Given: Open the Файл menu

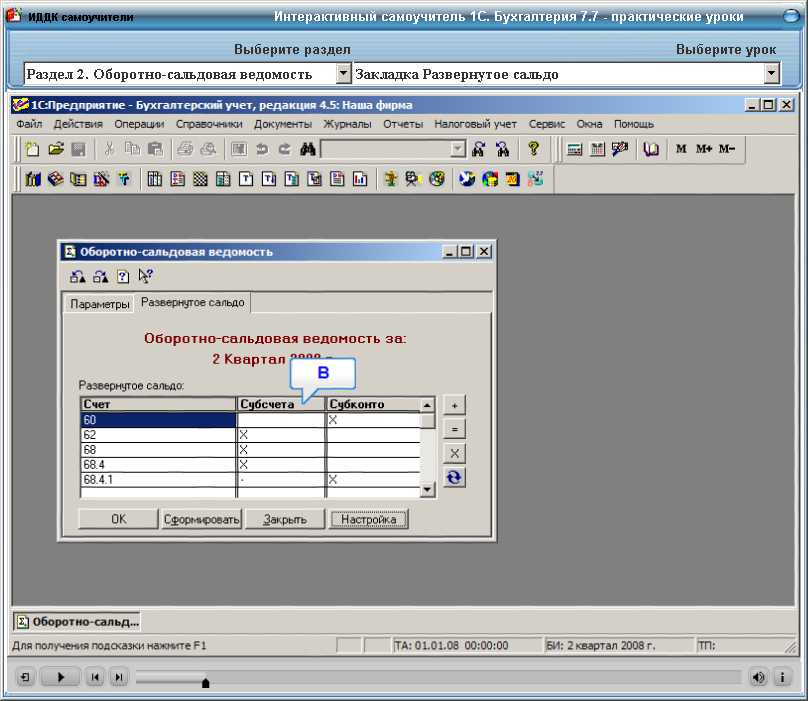Looking at the screenshot, I should 29,124.
